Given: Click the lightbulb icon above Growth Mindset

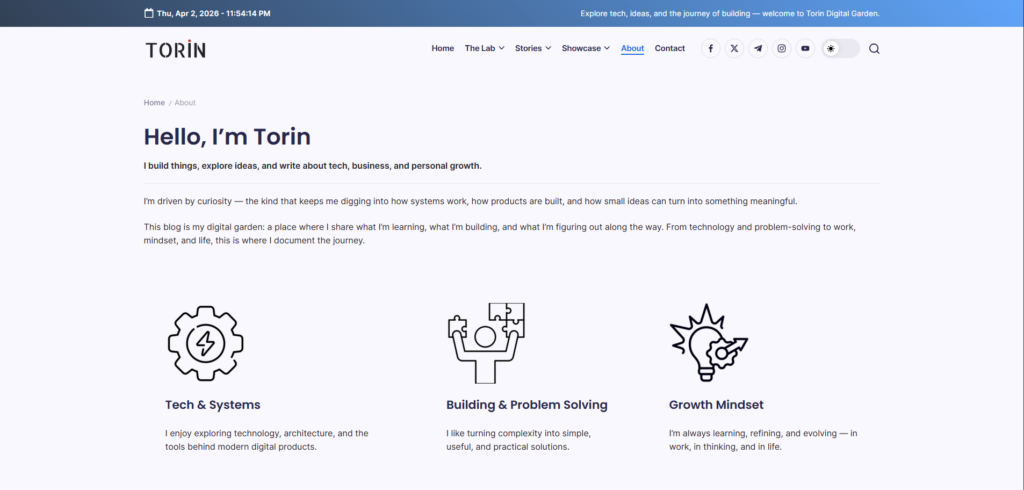Looking at the screenshot, I should tap(708, 342).
